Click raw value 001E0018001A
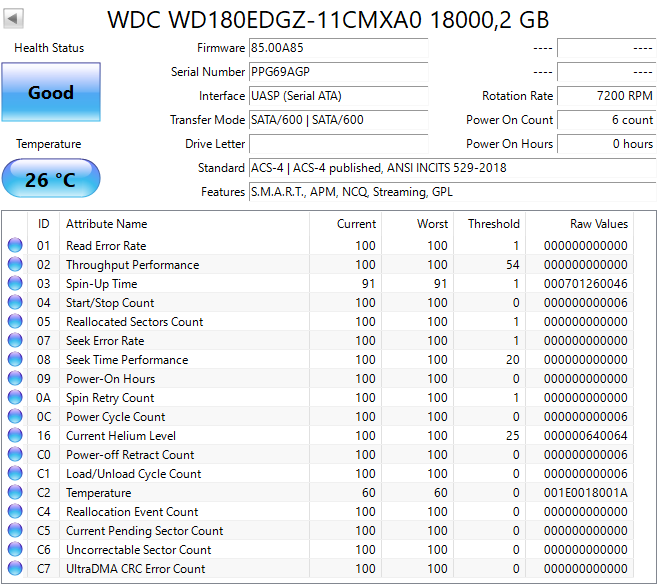Viewport: 660px width, 587px height. (x=585, y=493)
